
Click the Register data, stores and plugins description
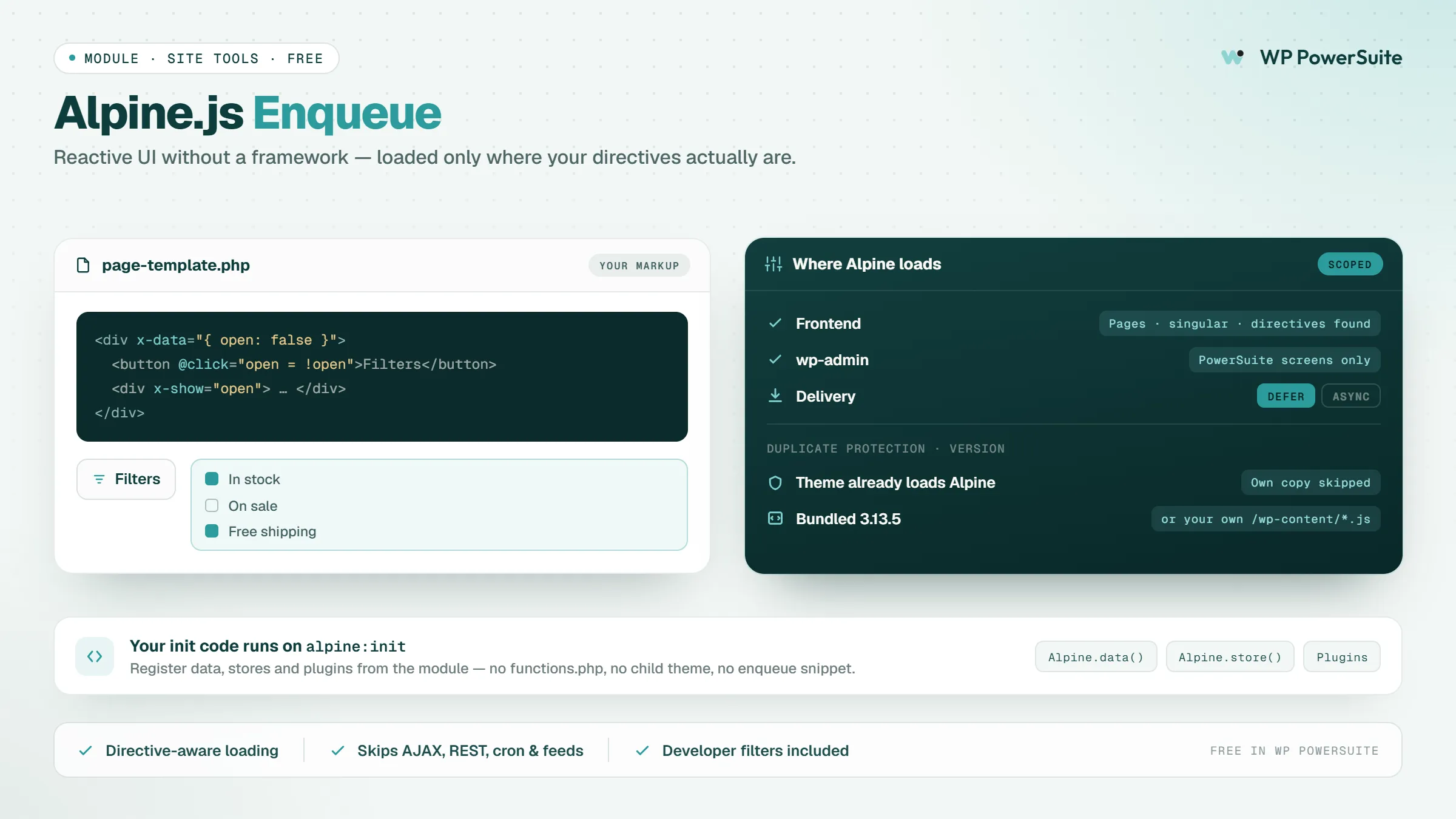(x=493, y=669)
